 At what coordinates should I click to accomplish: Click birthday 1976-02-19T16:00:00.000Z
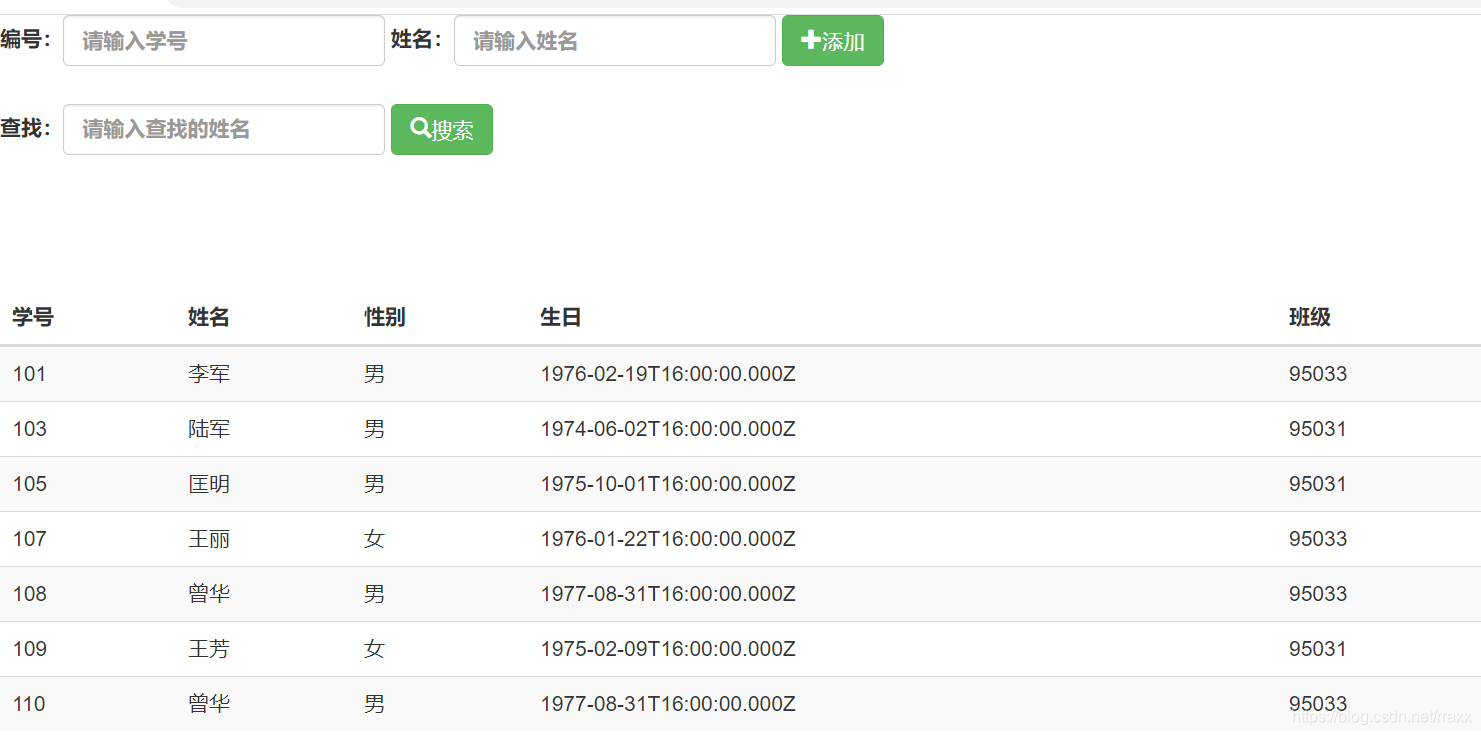click(x=668, y=374)
